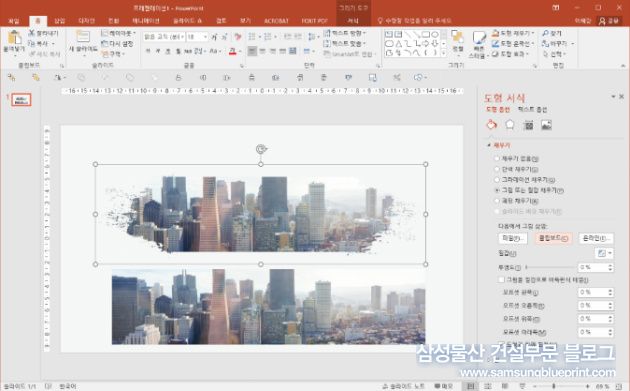Select Pattern fill (패턴 채우기) radio button
This screenshot has width=630, height=391.
[x=497, y=201]
